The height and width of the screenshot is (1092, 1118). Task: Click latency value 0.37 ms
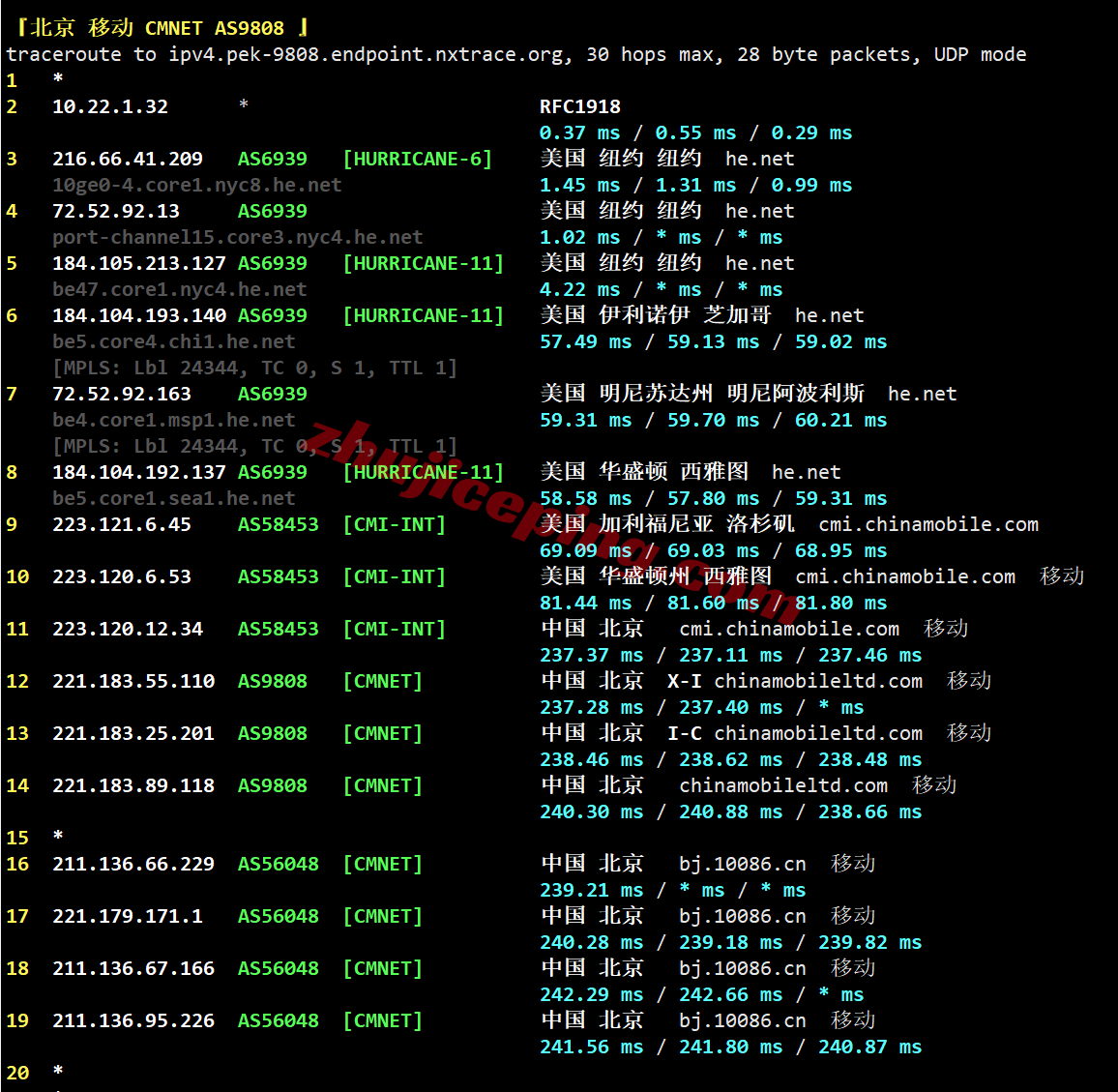click(x=579, y=133)
